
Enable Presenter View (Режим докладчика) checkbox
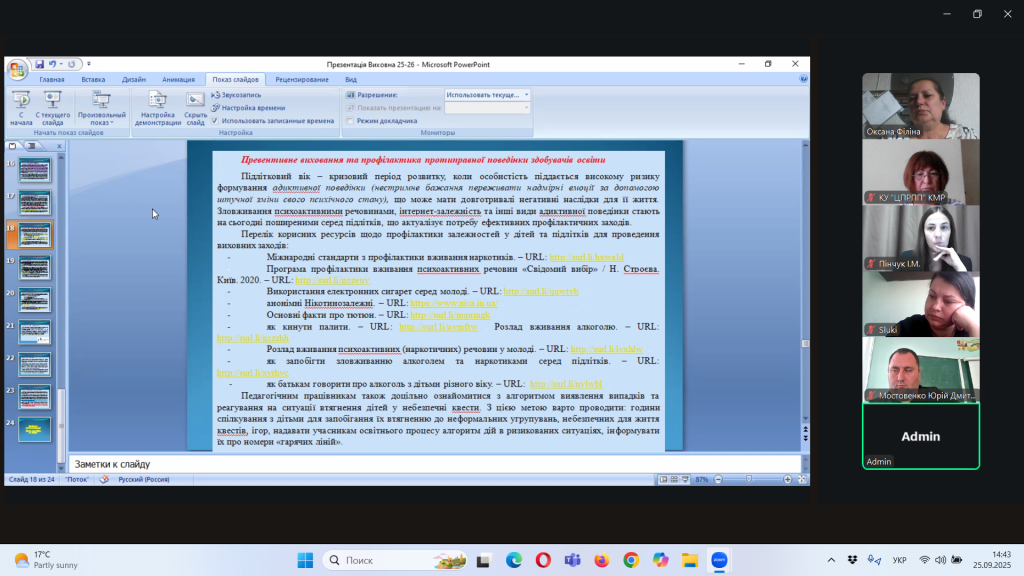pos(350,120)
